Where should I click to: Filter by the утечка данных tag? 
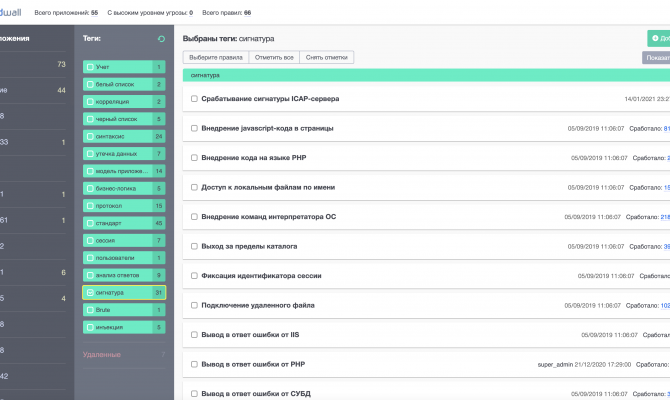tap(124, 154)
